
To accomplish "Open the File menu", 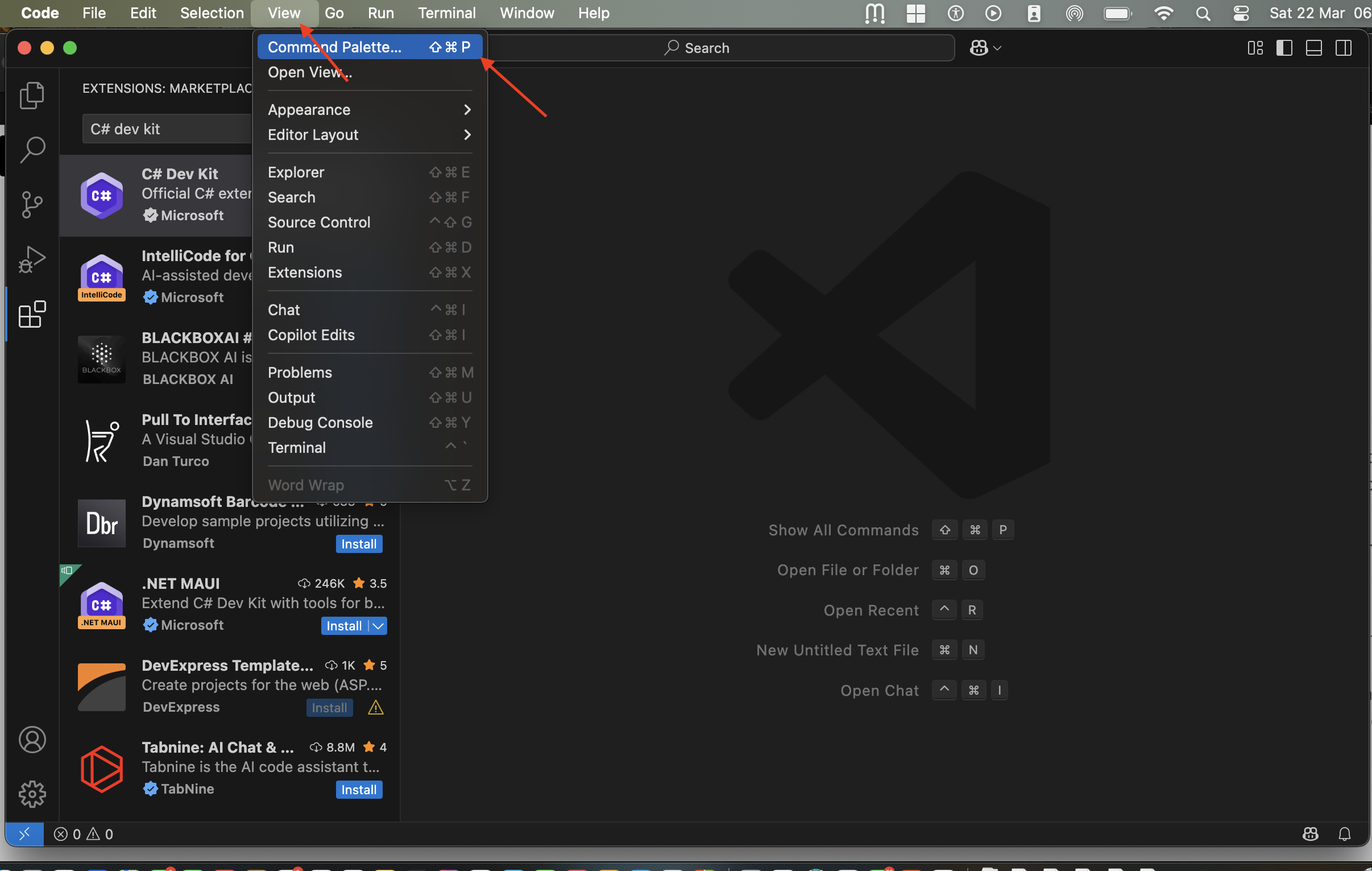I will click(94, 13).
